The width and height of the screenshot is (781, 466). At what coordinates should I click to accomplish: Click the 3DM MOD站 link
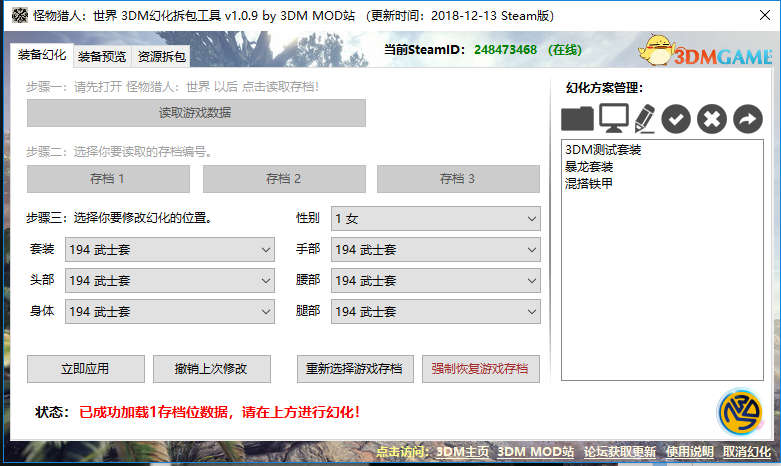pos(536,452)
